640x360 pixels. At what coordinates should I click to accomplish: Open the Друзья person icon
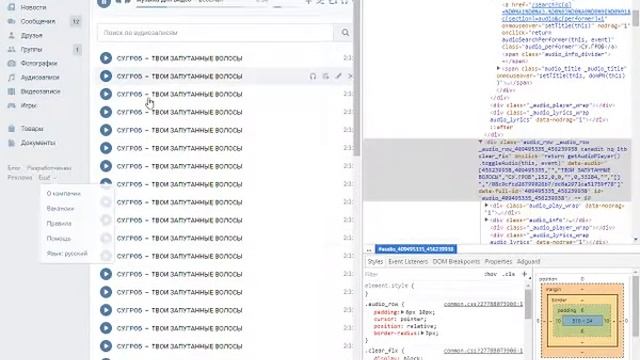click(x=11, y=36)
